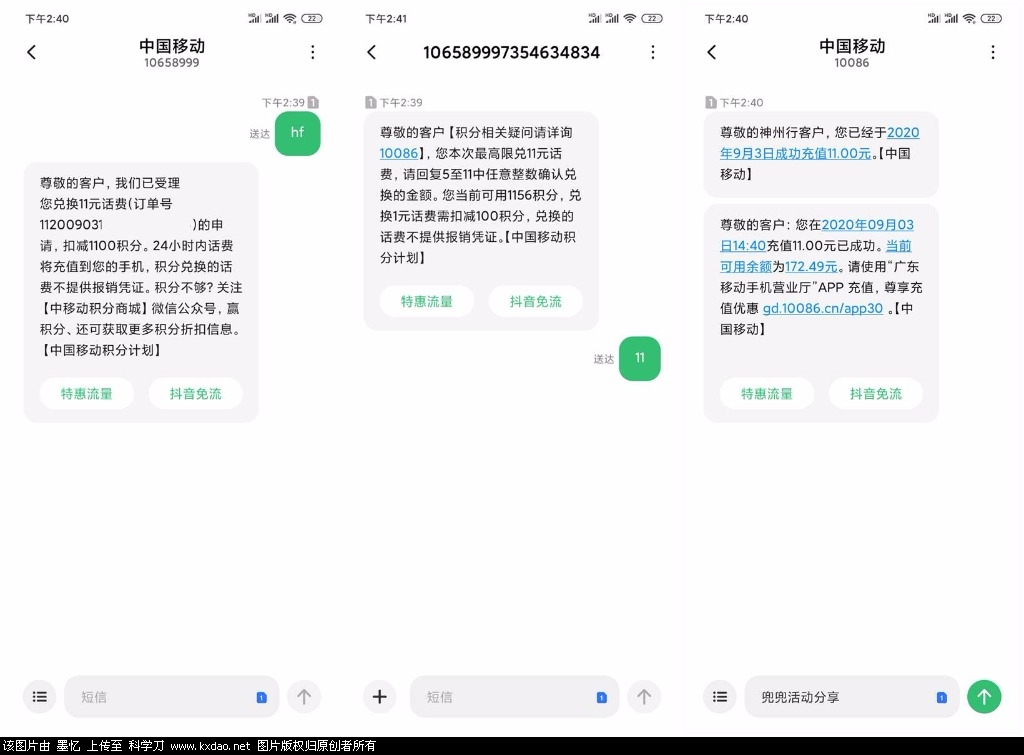Tap 特惠流量 under the 兑换11元话费 message
This screenshot has height=755, width=1024.
(x=87, y=394)
